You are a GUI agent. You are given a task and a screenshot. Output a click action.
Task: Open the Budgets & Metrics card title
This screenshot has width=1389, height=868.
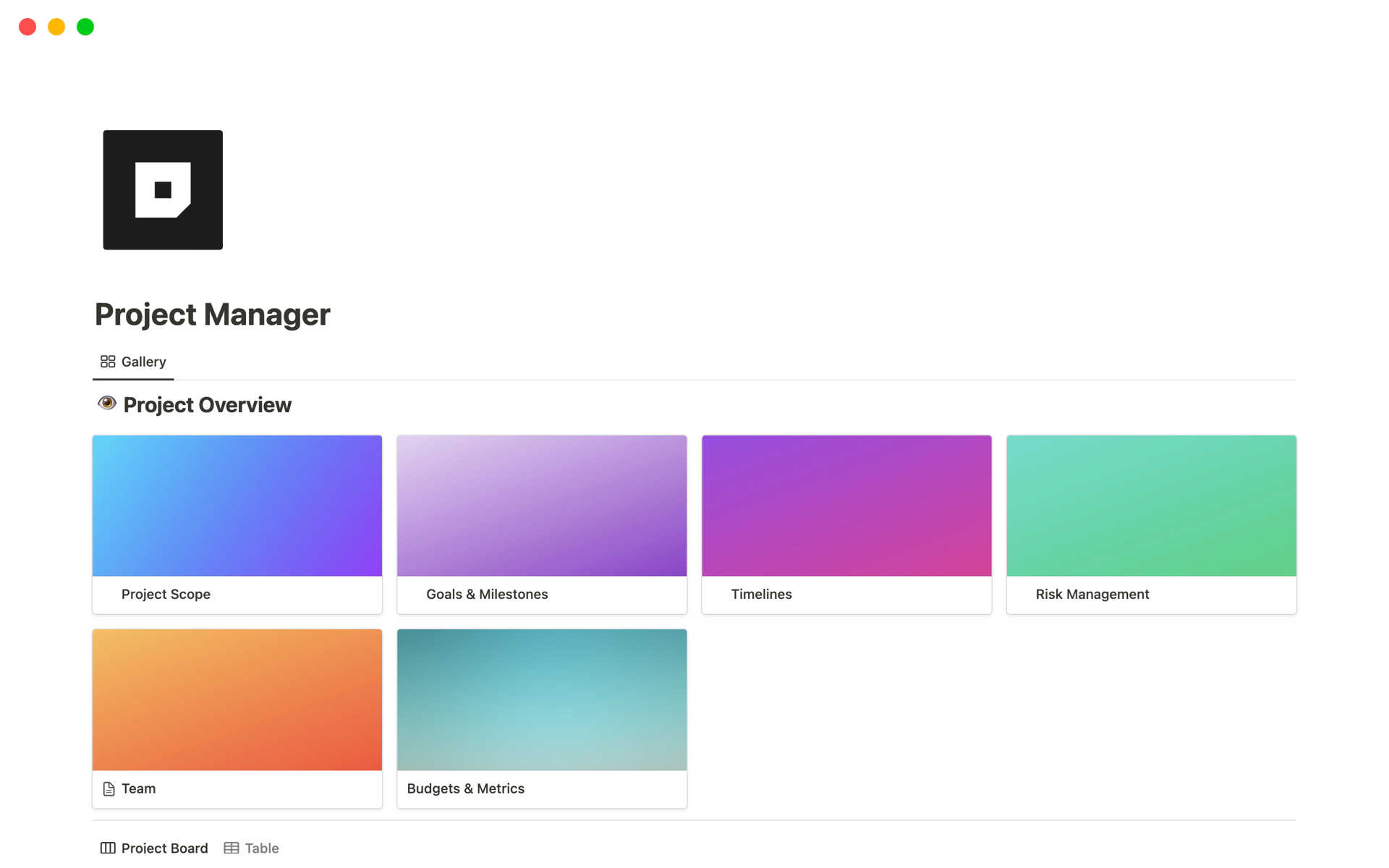465,788
